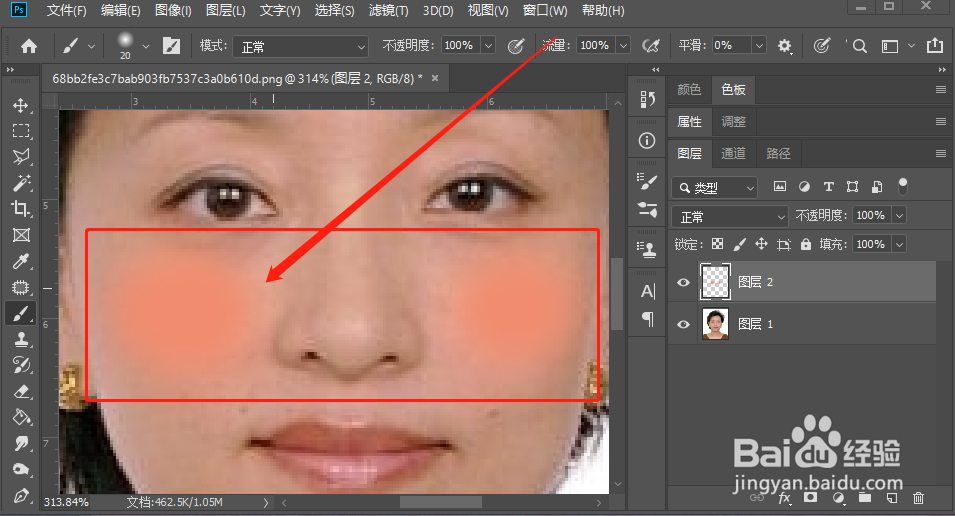Open smoothing options gear
955x516 pixels.
click(x=784, y=46)
